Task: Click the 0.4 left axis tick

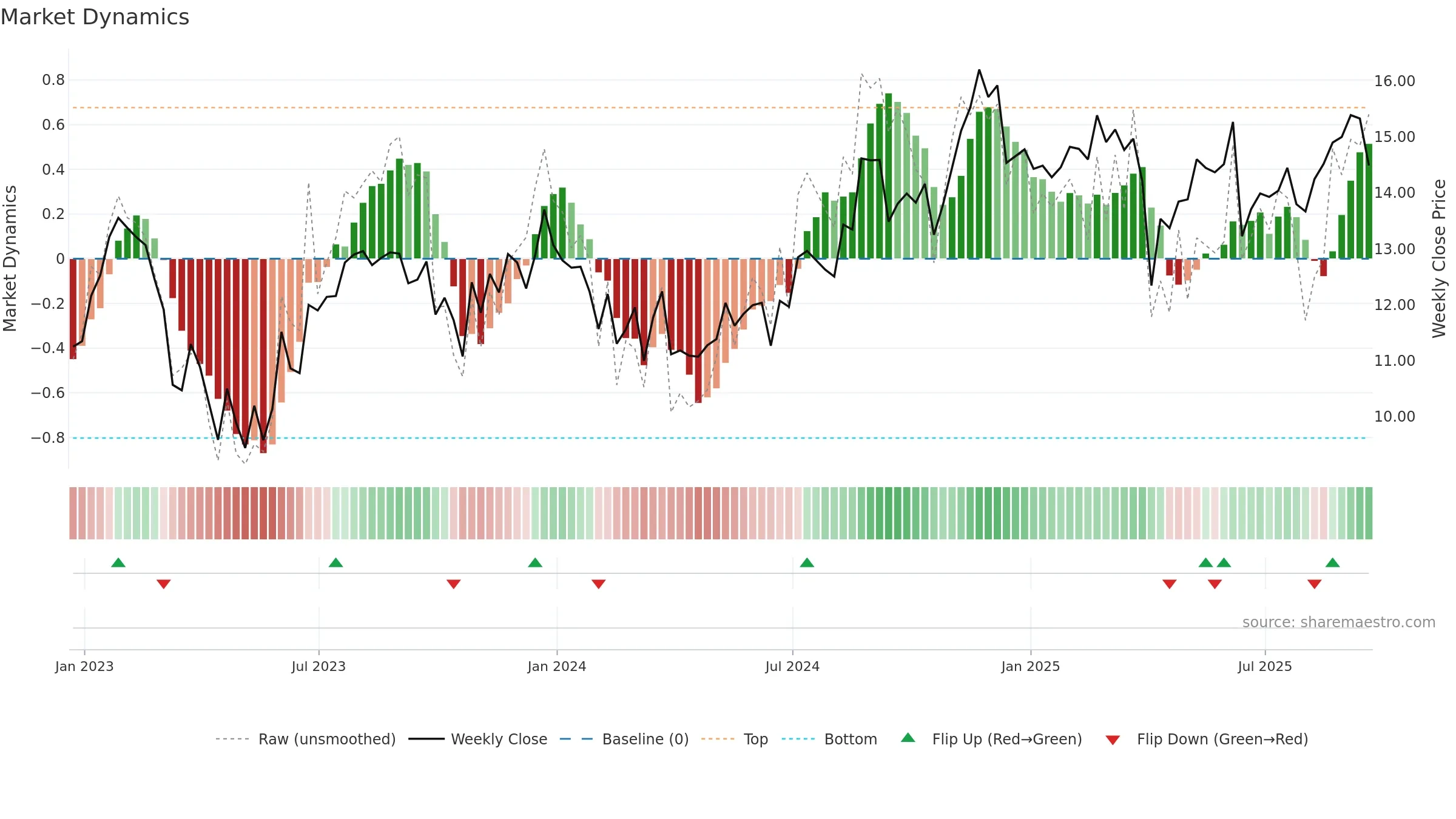Action: click(53, 169)
